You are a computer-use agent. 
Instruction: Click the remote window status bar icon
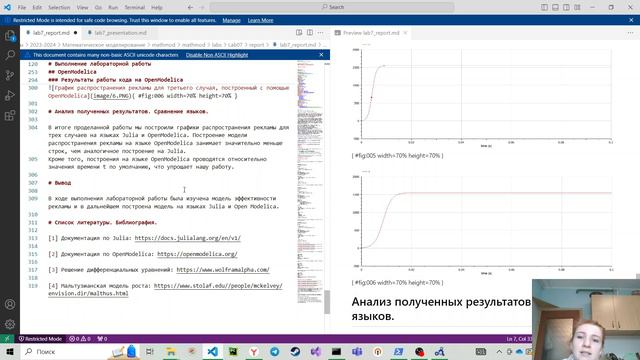coord(7,339)
